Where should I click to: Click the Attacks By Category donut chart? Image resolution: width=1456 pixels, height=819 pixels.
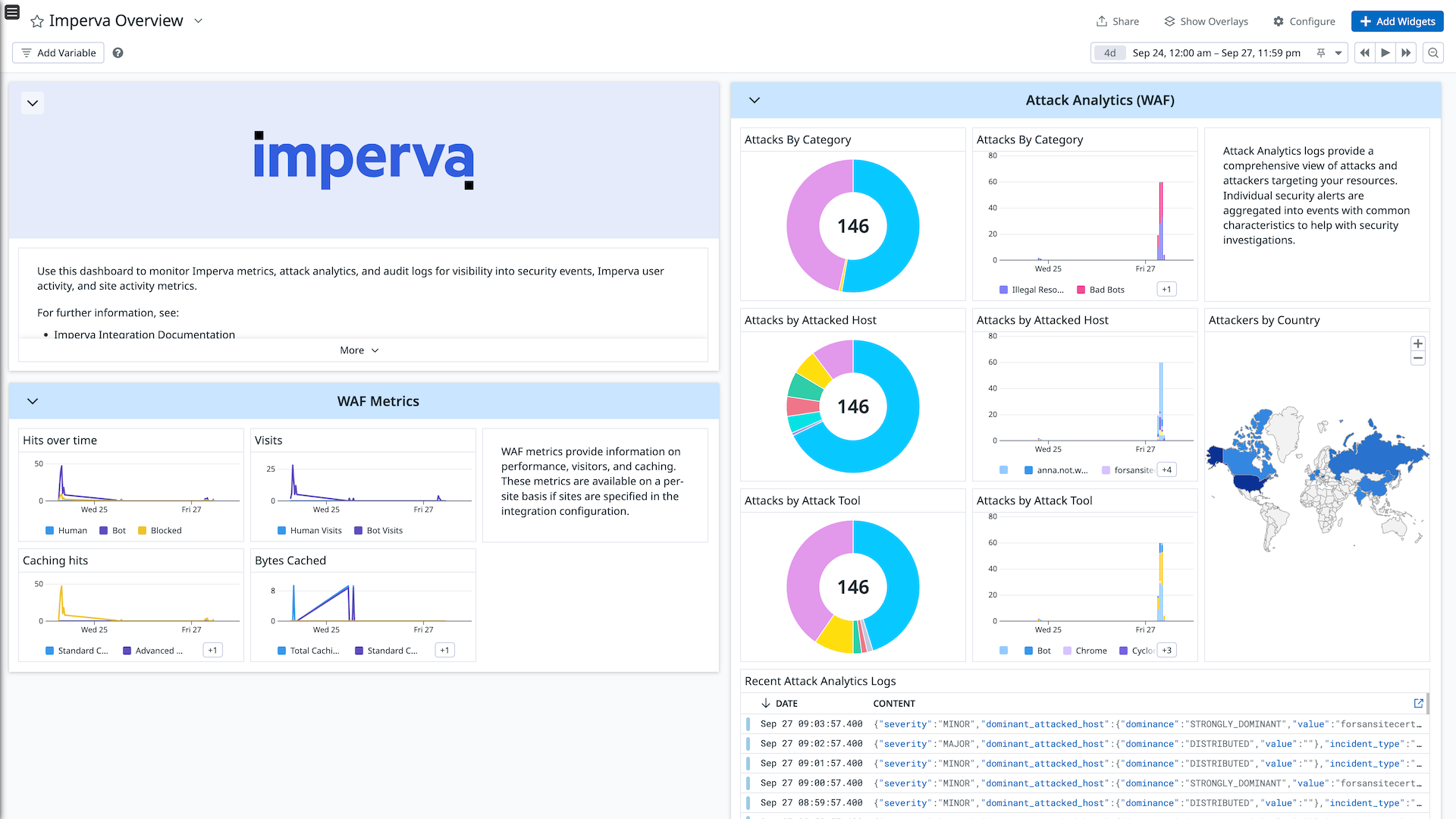point(853,226)
